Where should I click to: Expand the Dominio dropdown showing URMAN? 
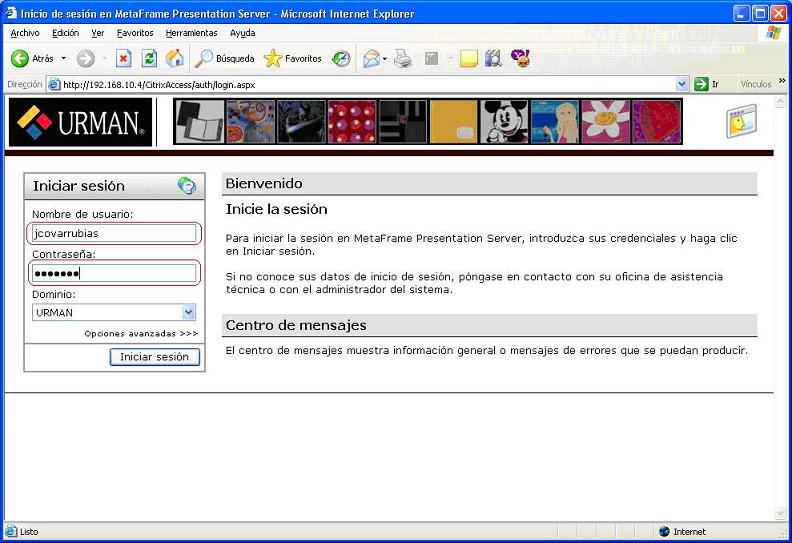point(189,312)
